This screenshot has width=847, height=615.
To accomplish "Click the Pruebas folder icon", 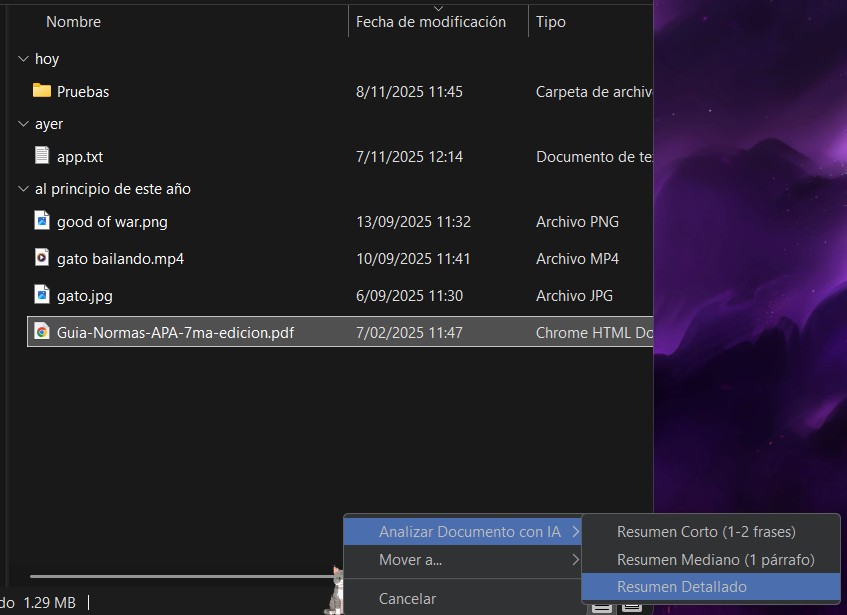I will pyautogui.click(x=41, y=91).
